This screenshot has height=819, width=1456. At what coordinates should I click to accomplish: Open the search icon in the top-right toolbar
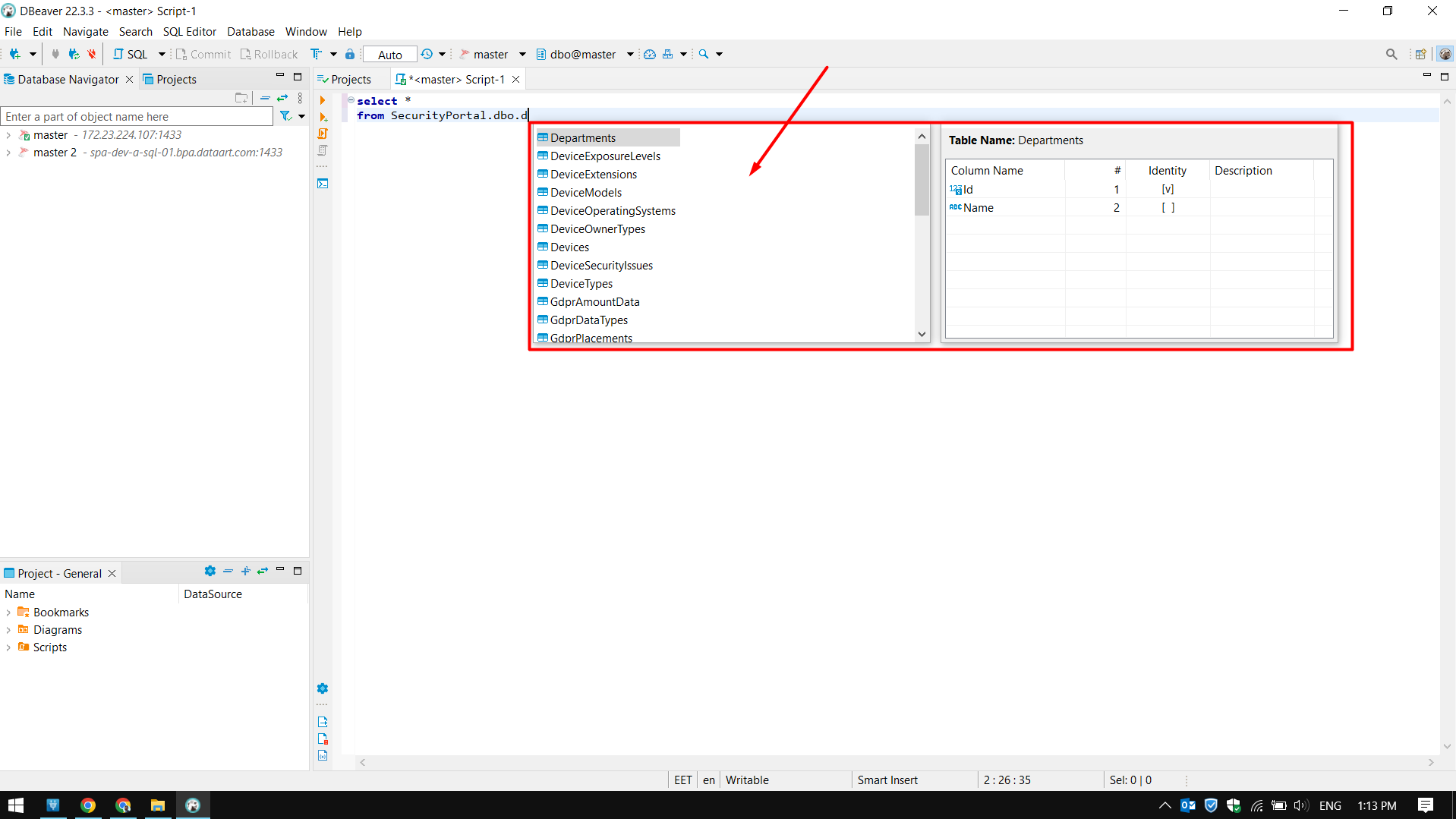1392,54
